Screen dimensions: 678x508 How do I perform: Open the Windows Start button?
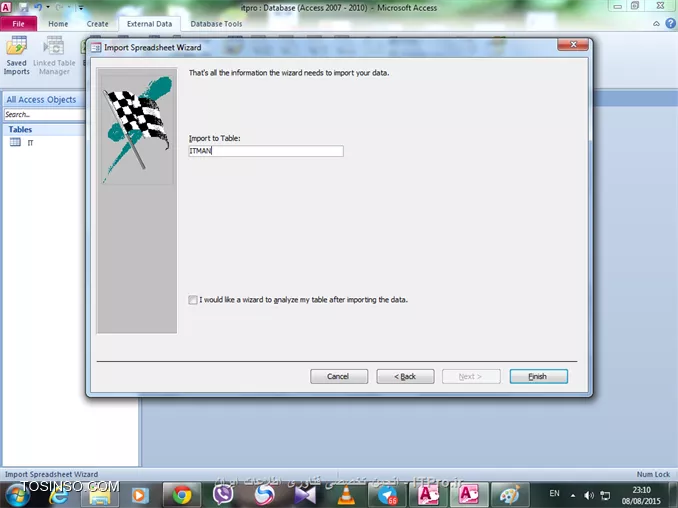(17, 495)
